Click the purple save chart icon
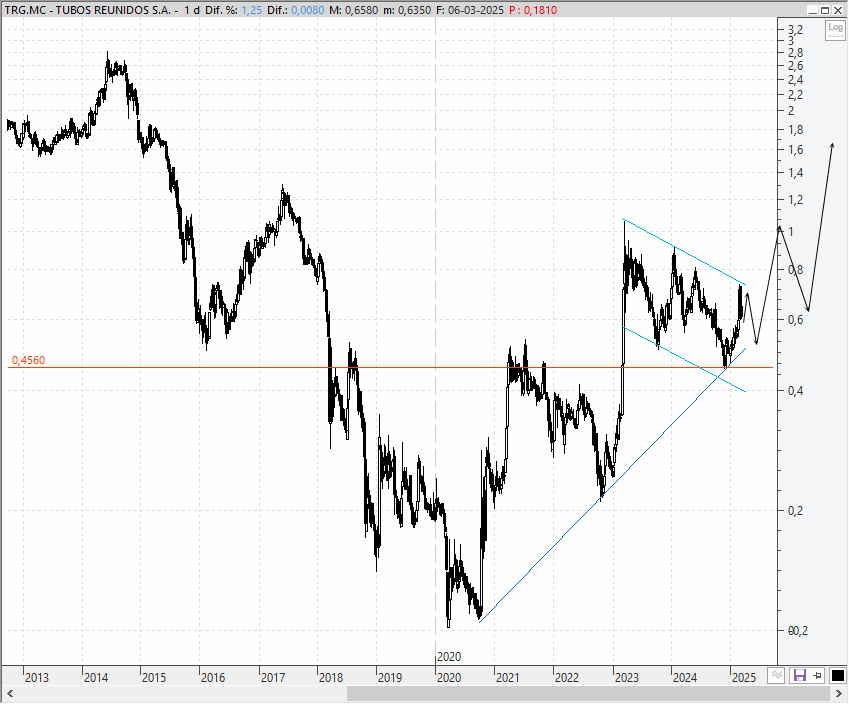 (x=799, y=675)
